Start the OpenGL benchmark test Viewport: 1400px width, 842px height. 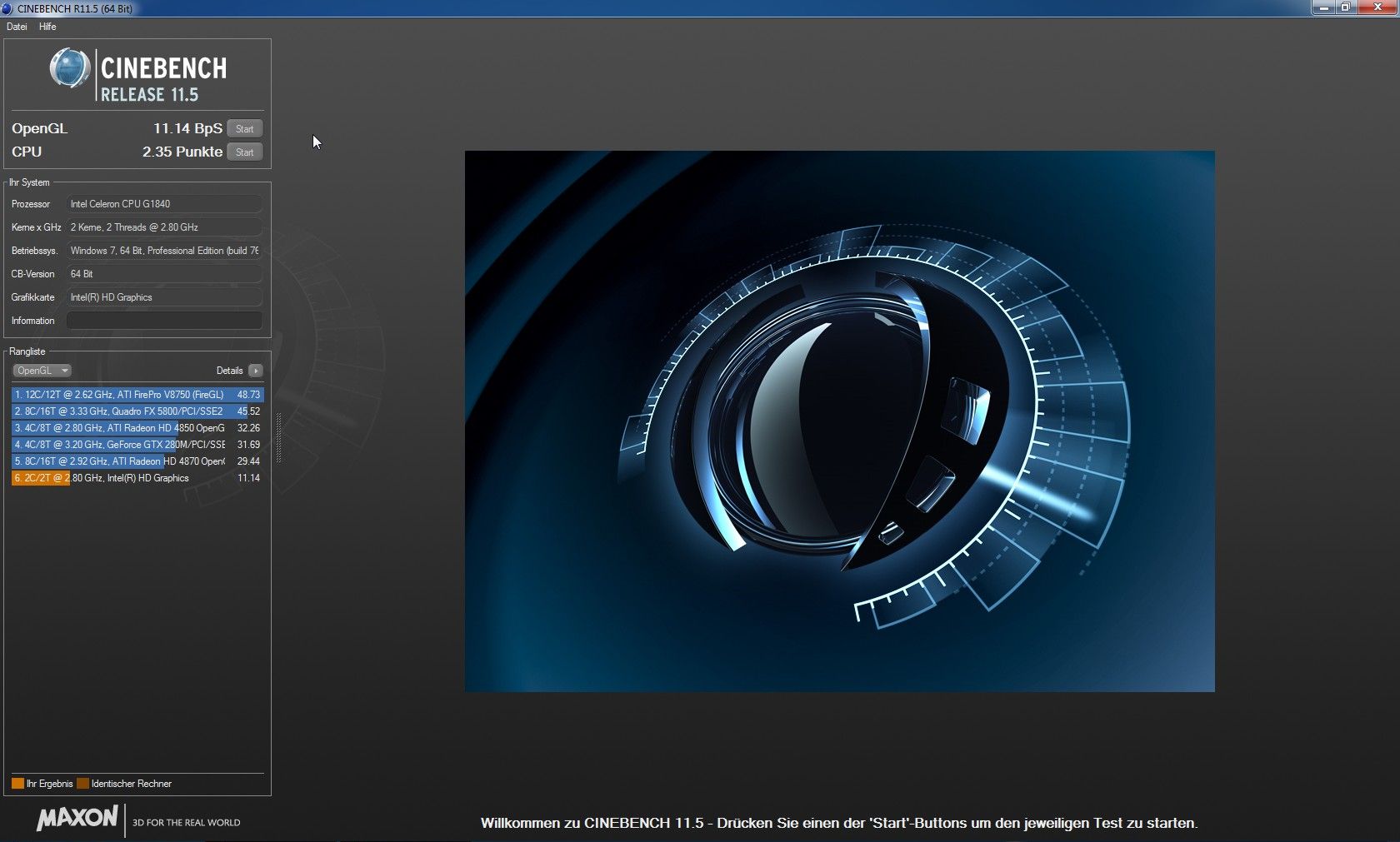tap(245, 129)
